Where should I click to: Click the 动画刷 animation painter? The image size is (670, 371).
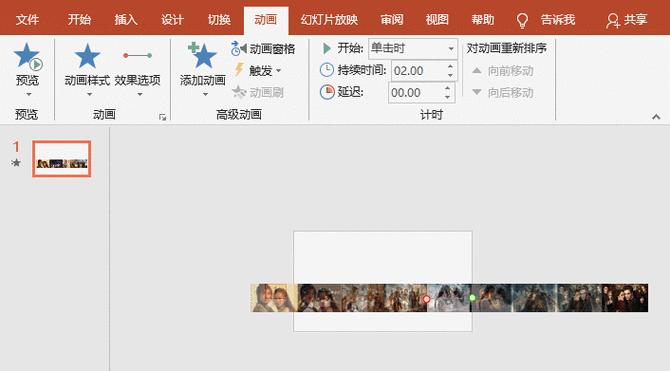[x=258, y=92]
